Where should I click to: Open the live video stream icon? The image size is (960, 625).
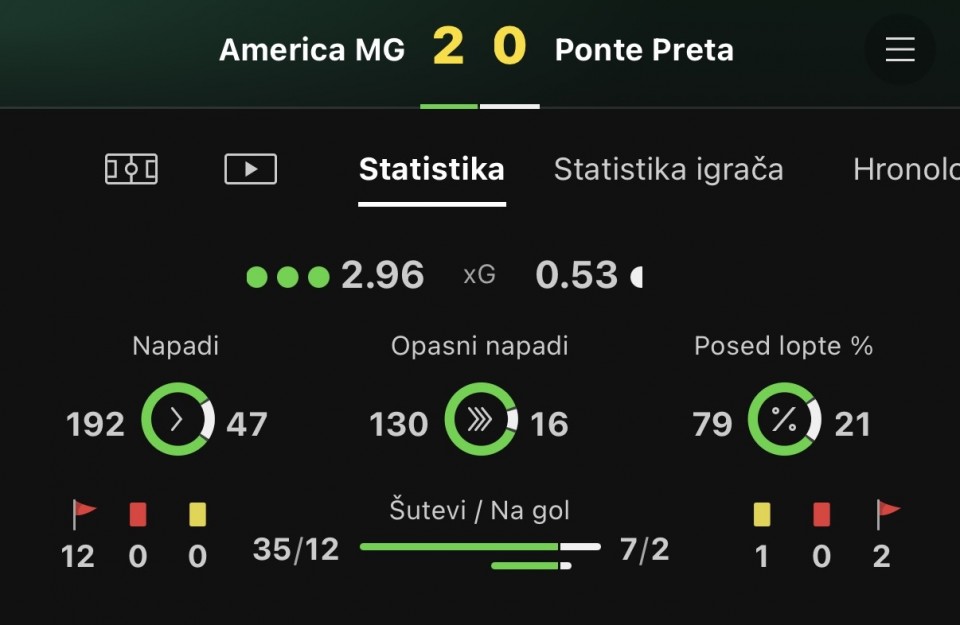pyautogui.click(x=250, y=169)
